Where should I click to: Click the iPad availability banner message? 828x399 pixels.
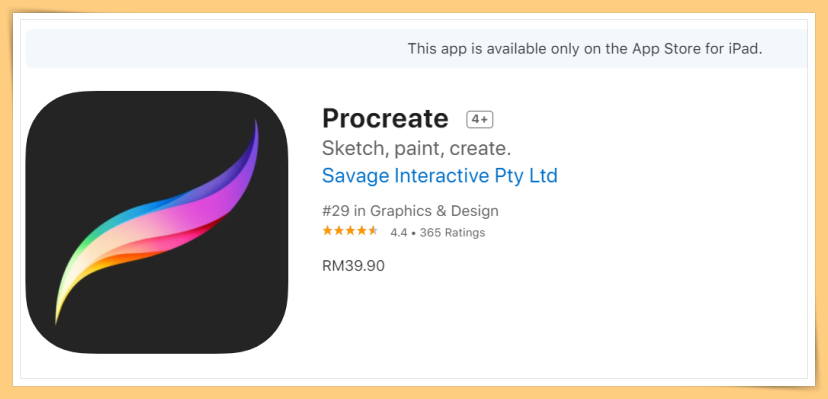(x=585, y=49)
